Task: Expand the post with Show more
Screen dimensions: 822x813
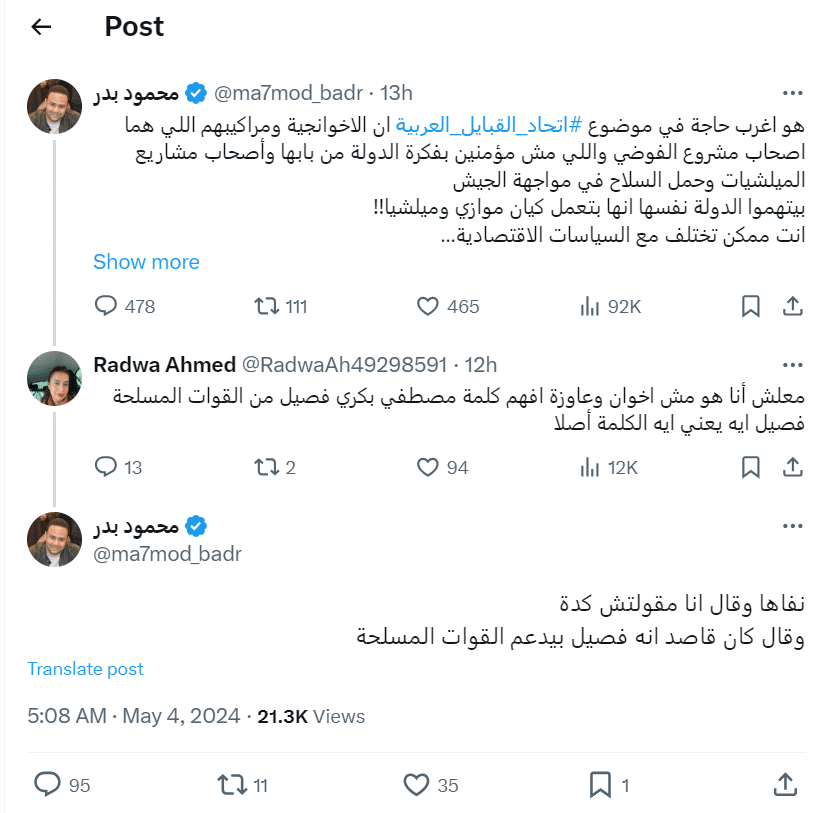Action: pos(146,261)
